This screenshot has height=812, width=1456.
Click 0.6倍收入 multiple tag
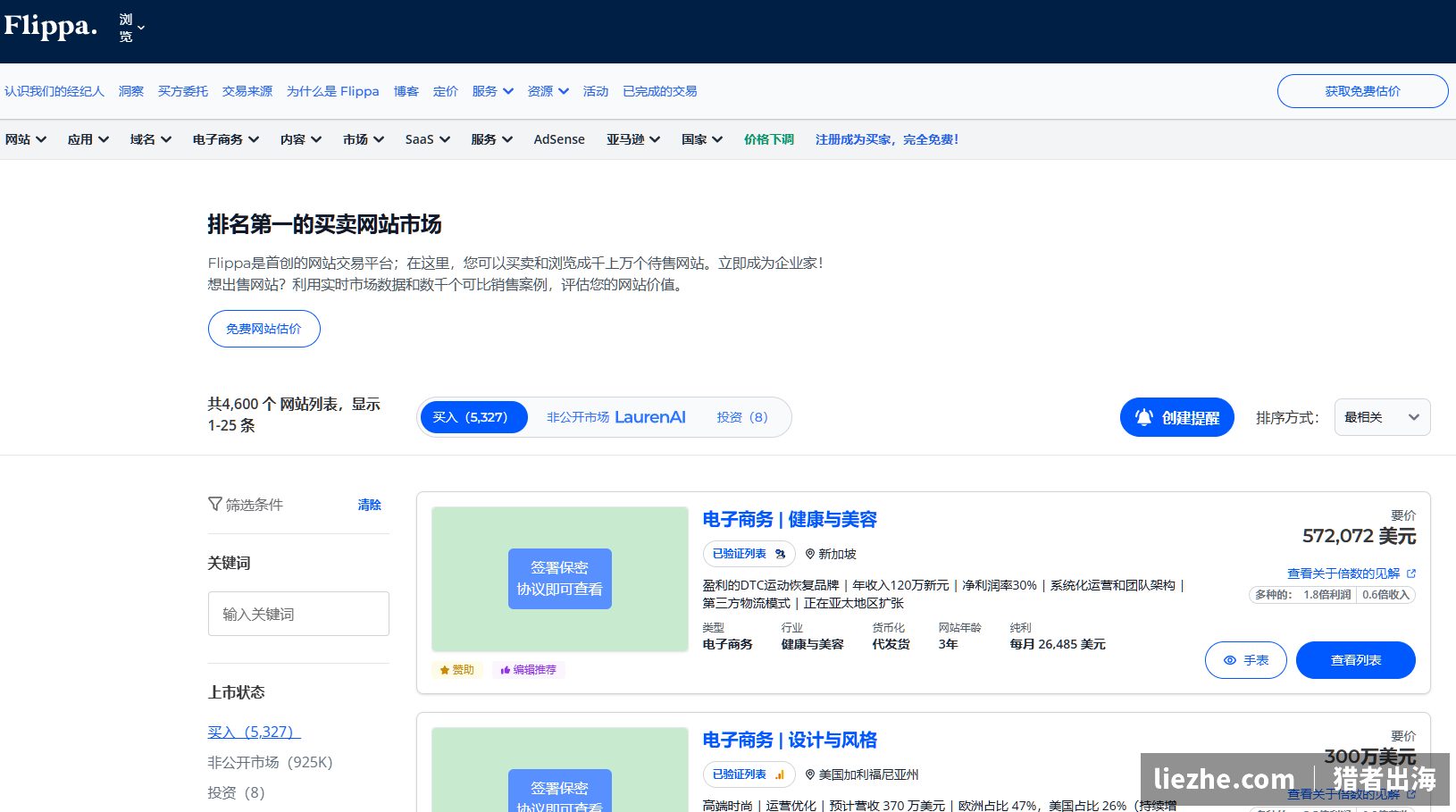coord(1385,595)
